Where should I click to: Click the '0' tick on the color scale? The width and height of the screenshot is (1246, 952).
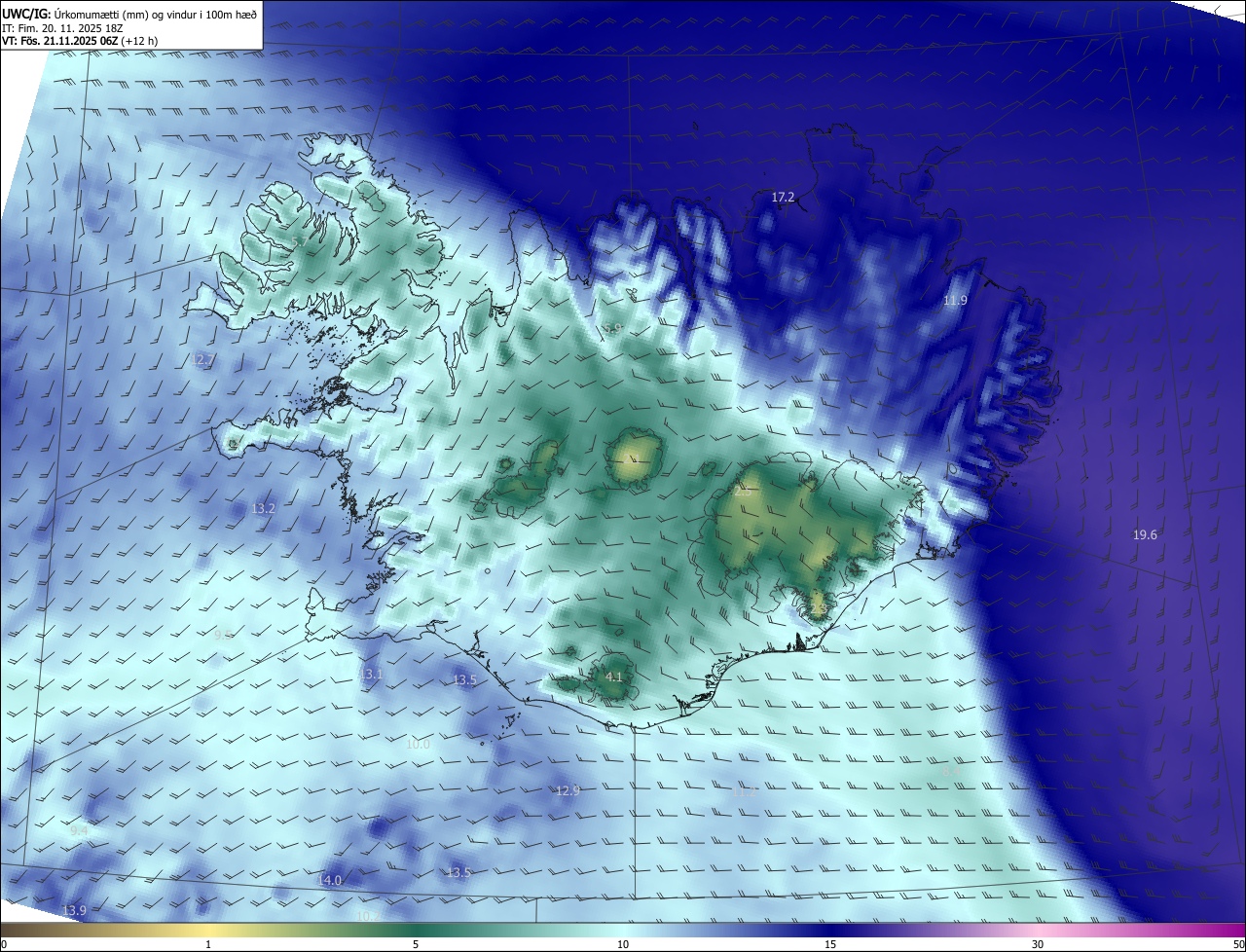point(4,944)
